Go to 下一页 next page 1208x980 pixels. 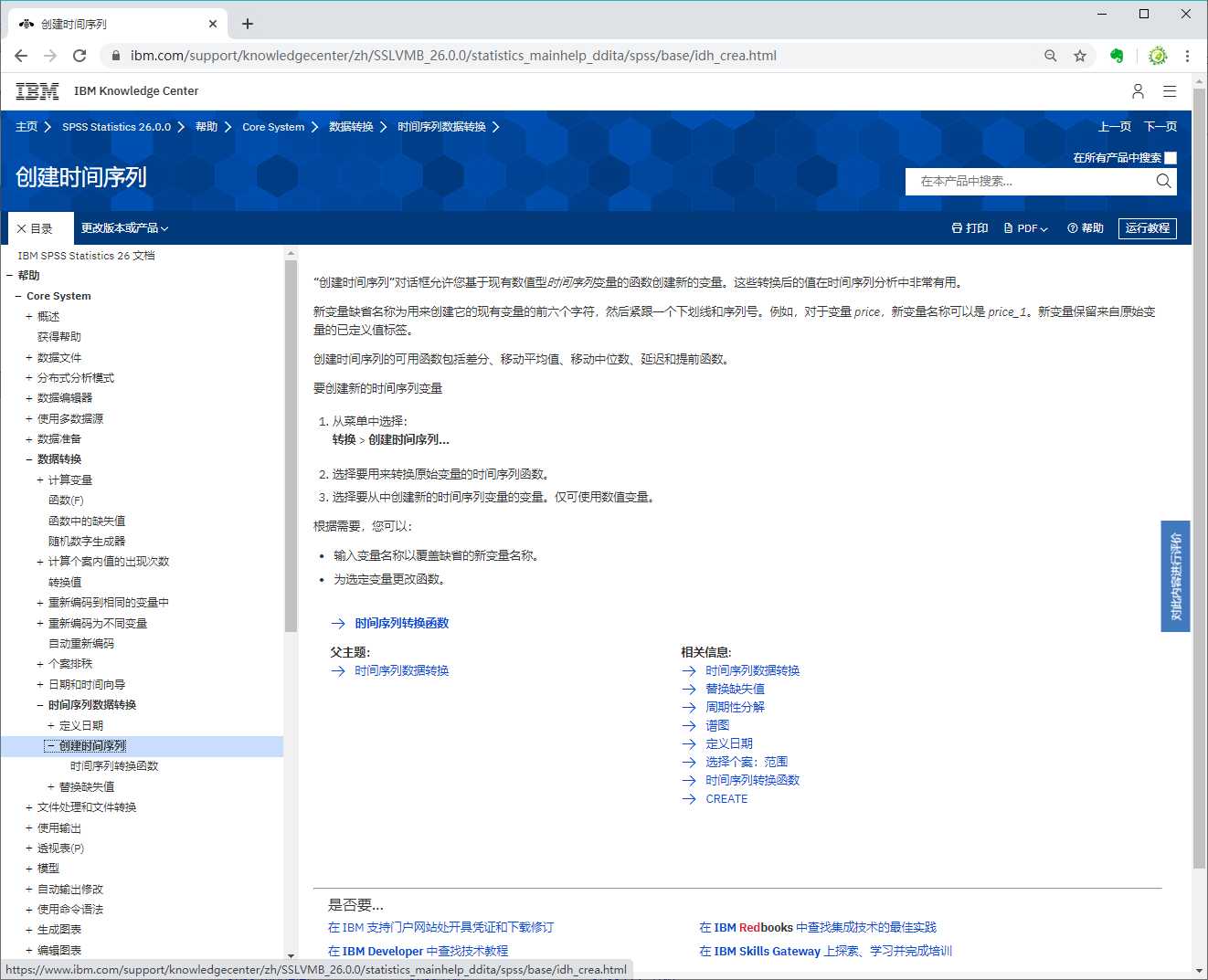click(x=1160, y=127)
